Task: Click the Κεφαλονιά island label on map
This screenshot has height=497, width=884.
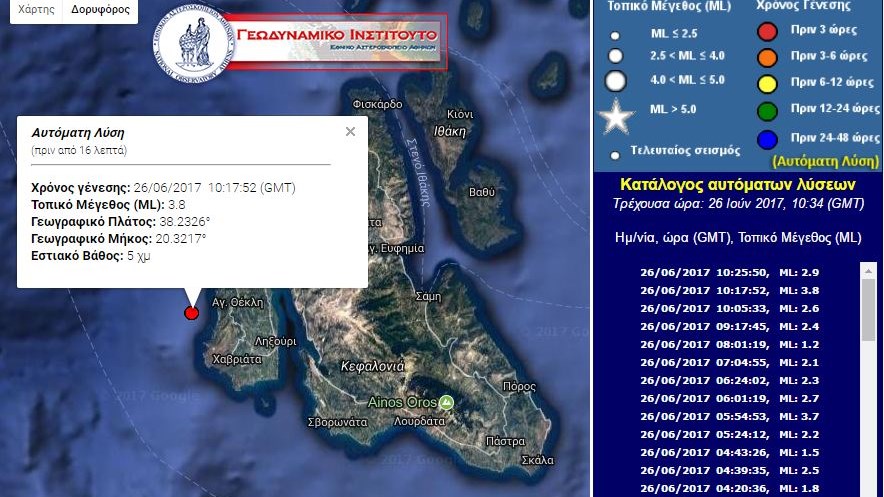Action: click(372, 367)
